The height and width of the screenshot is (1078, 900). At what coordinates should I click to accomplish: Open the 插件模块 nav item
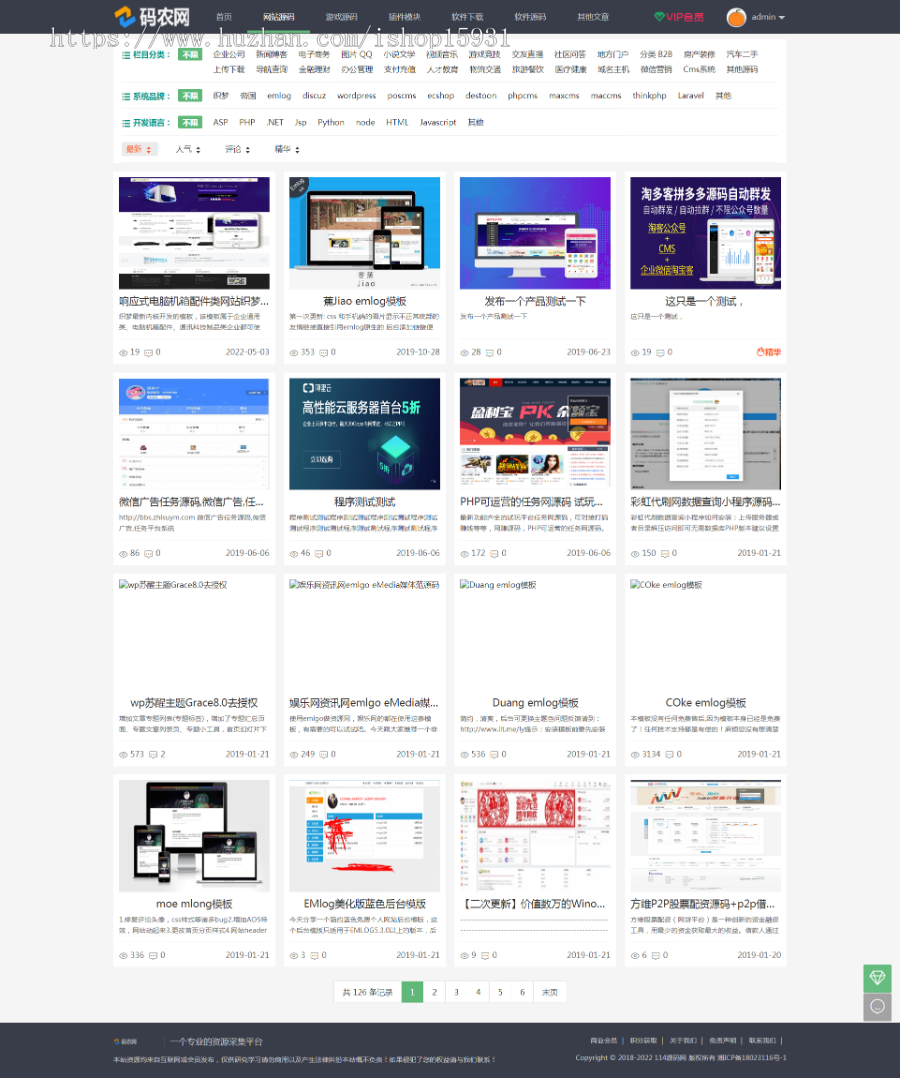pos(404,16)
